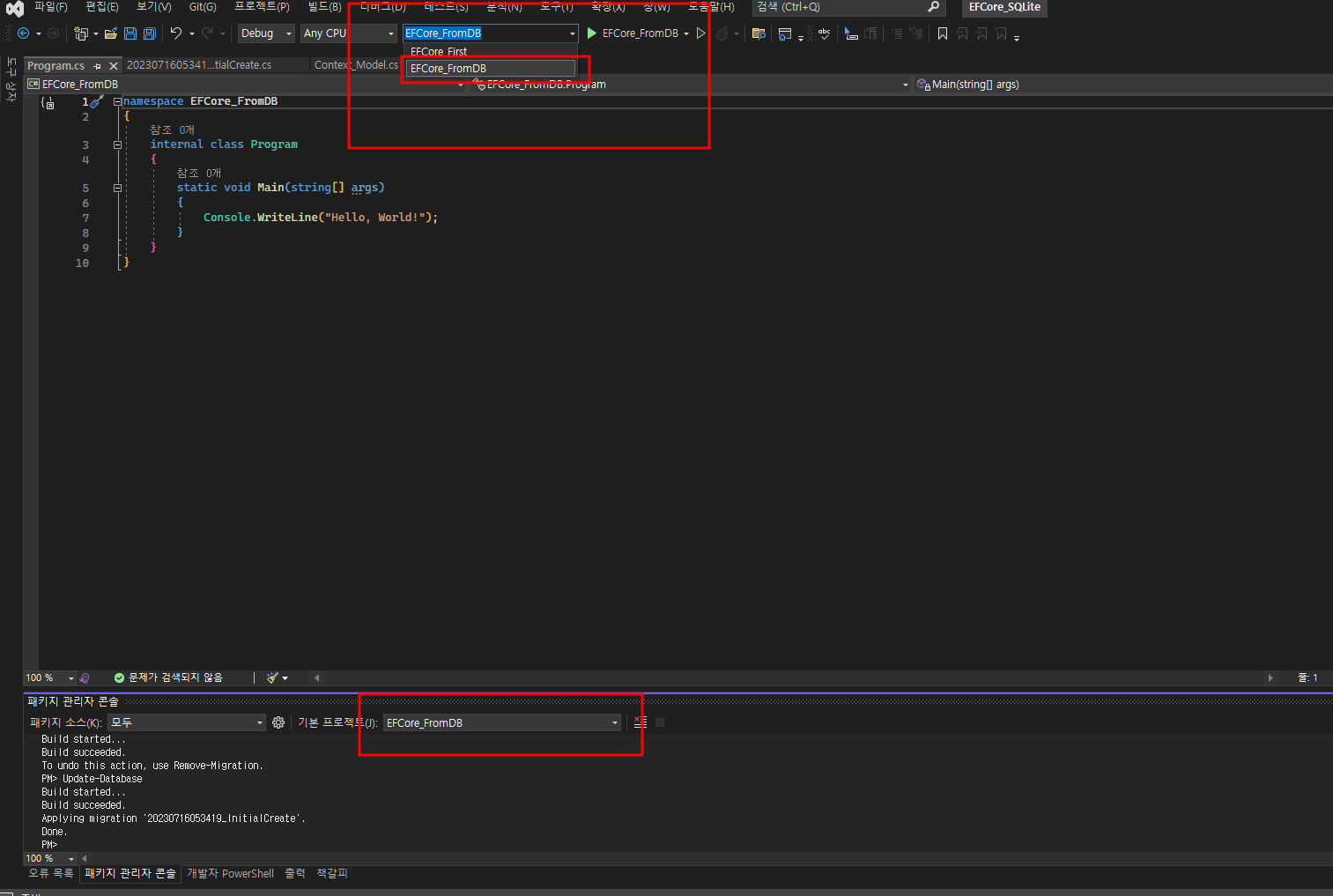1333x896 pixels.
Task: Click the toggle bookmark icon in toolbar
Action: pos(943,33)
